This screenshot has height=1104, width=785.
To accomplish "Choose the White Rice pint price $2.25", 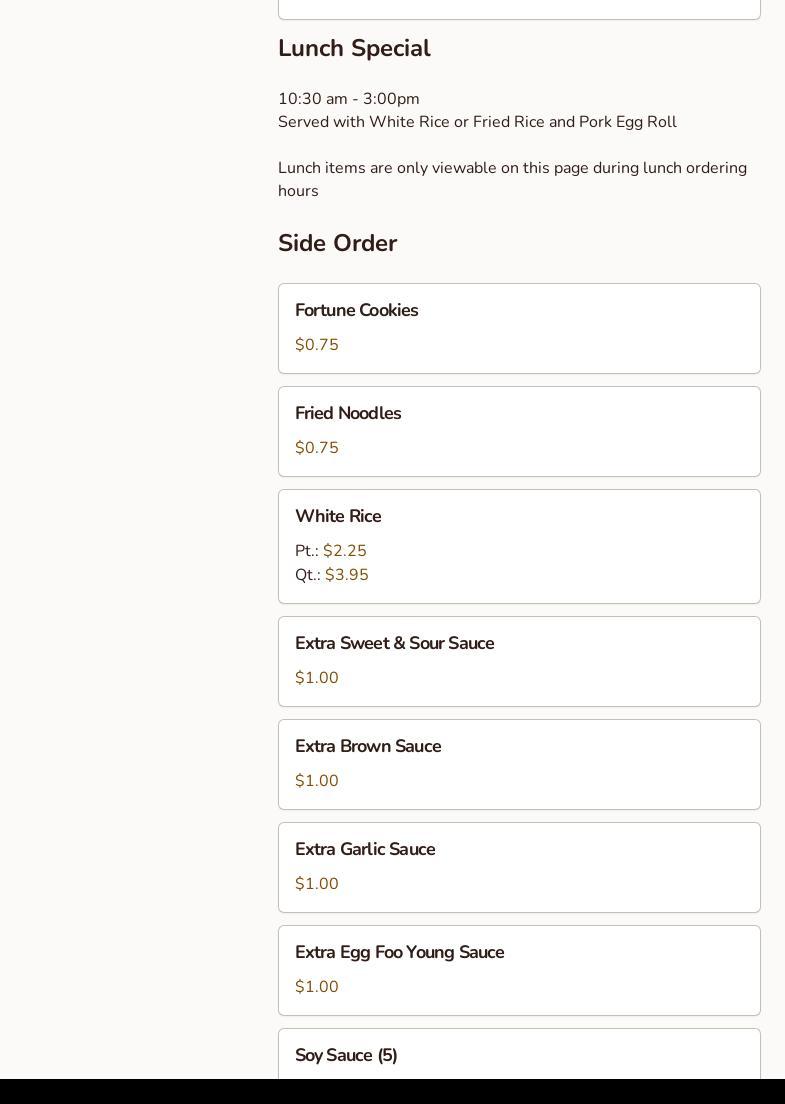I will (344, 551).
